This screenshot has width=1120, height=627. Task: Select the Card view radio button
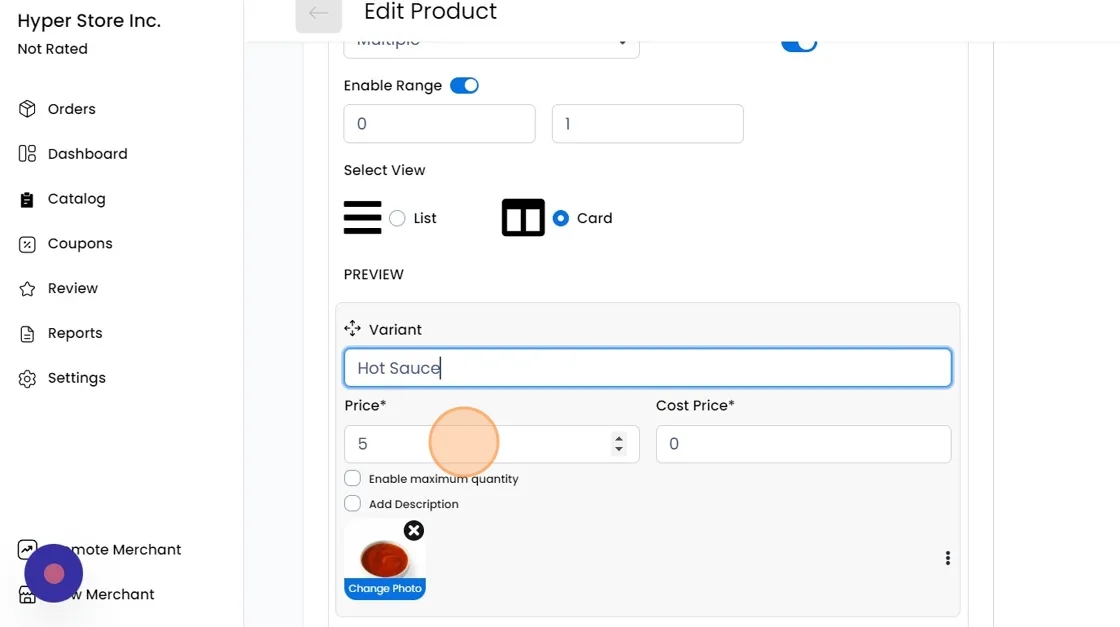tap(561, 218)
